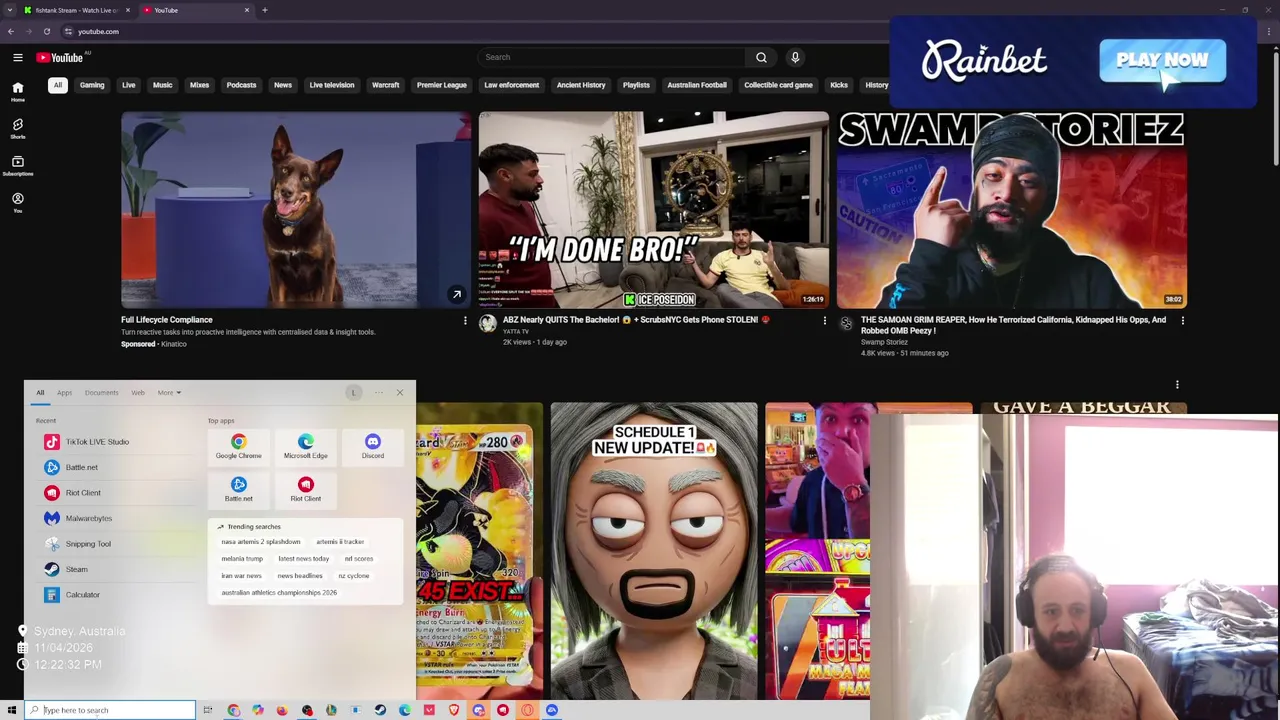Open Battle.net tile in Top apps

point(238,489)
